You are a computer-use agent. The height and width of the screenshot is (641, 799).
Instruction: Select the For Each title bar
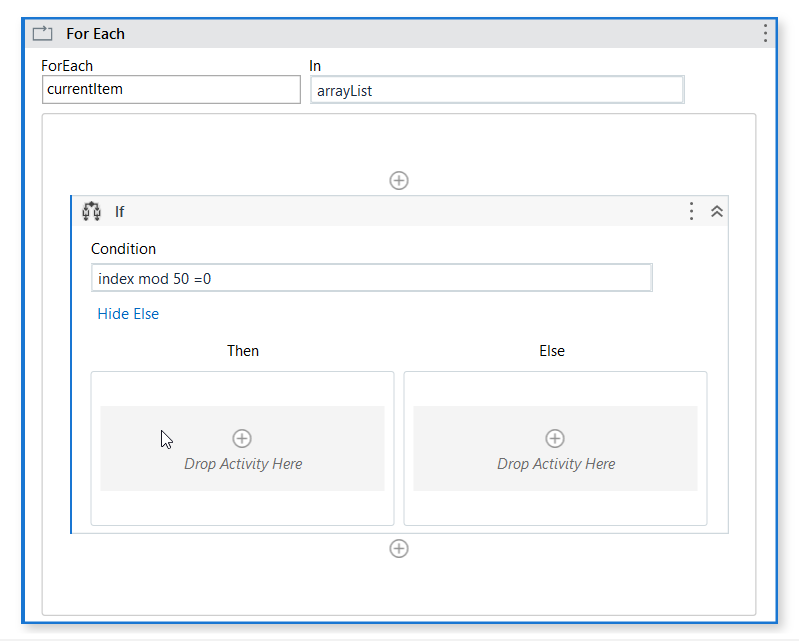click(x=400, y=34)
